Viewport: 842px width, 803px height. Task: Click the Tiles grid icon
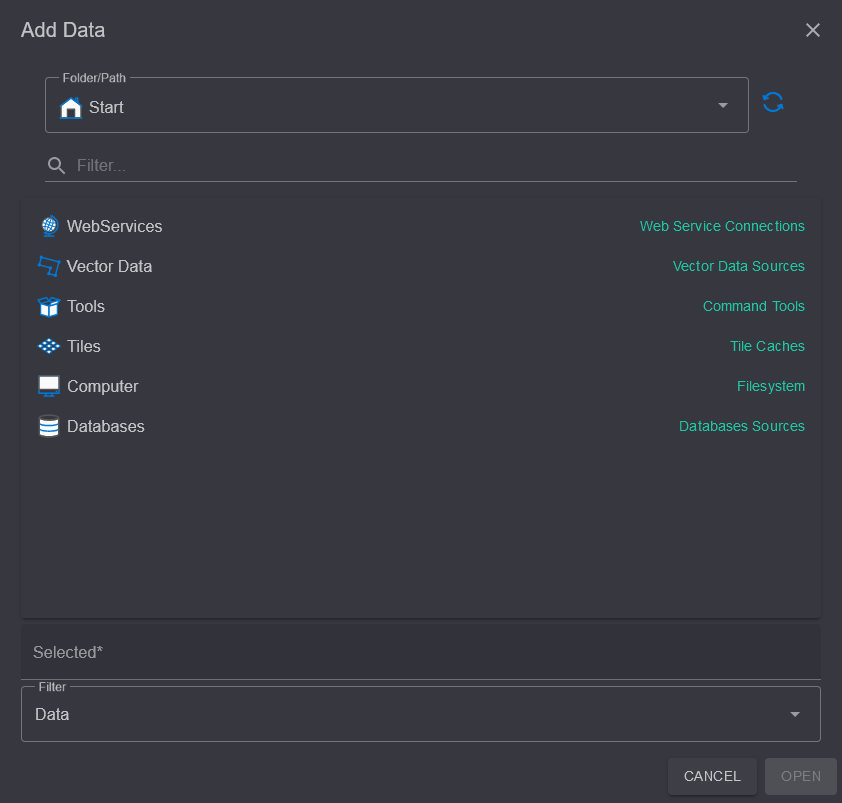[x=49, y=346]
